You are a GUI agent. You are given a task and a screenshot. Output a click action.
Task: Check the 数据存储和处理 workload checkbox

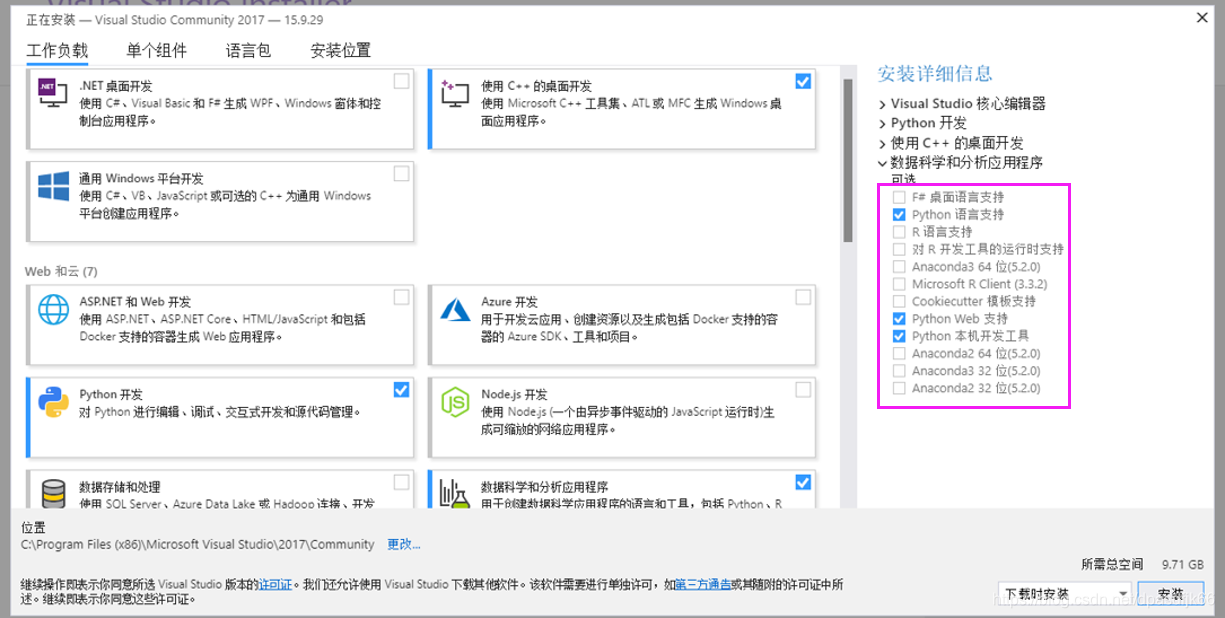point(401,482)
